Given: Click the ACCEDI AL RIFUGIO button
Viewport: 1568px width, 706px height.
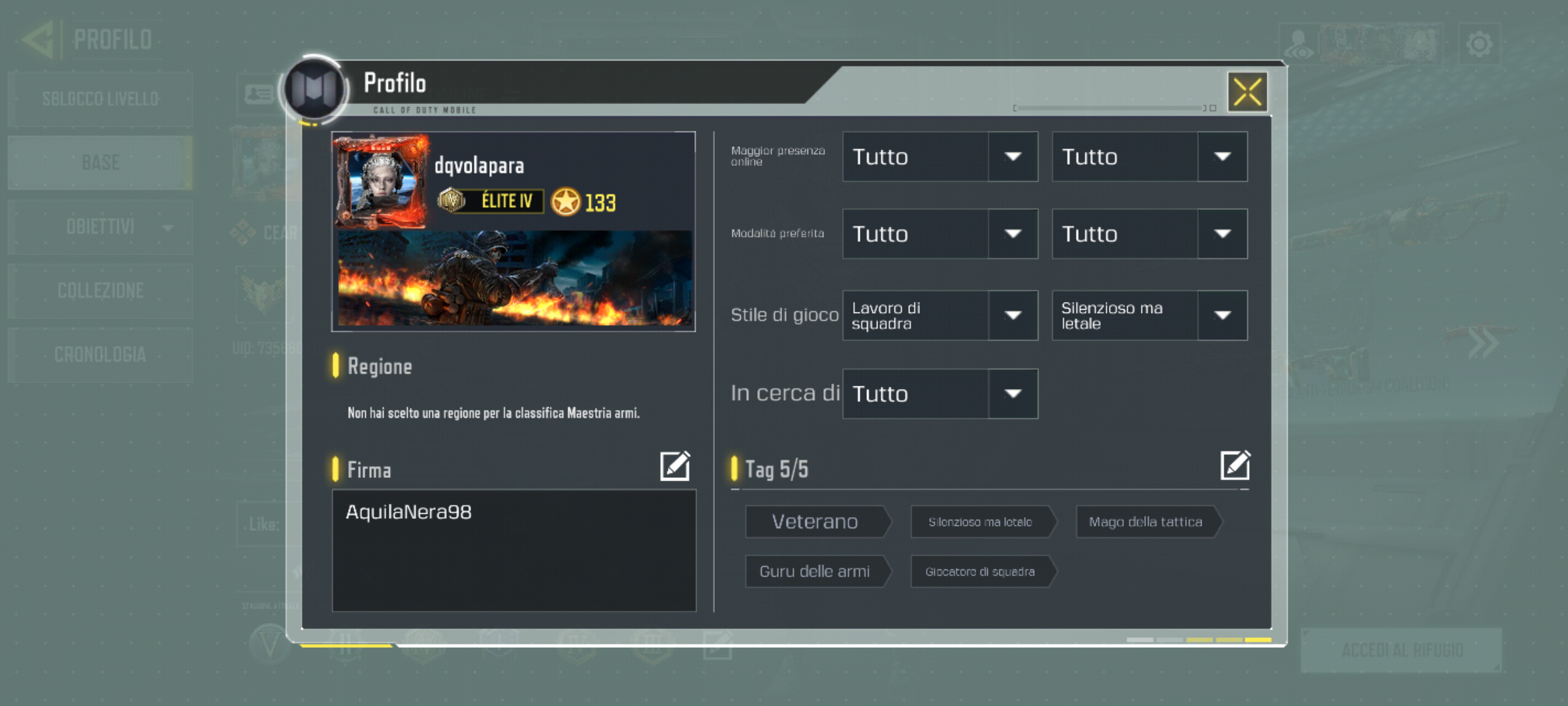Looking at the screenshot, I should coord(1401,650).
